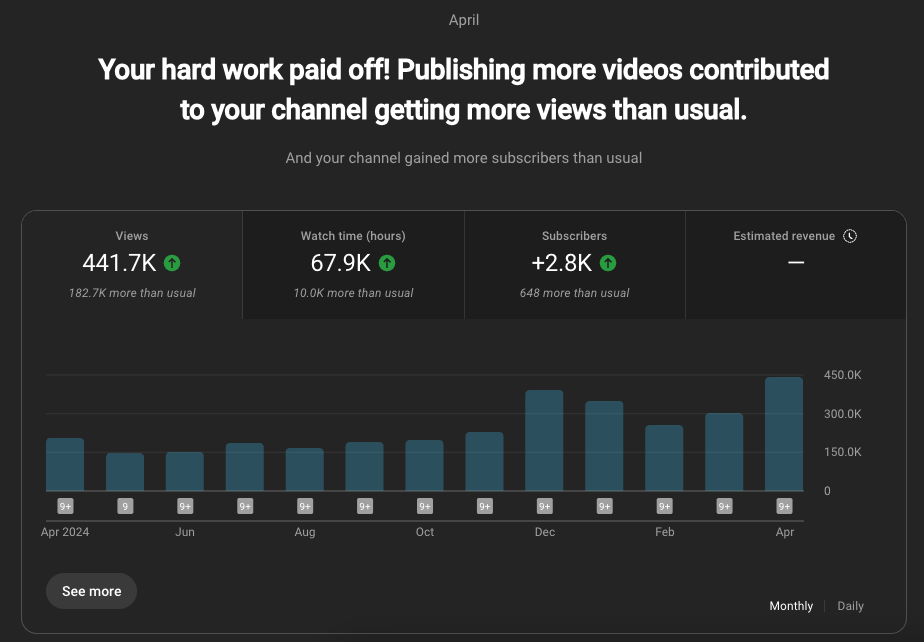Click the green arrow next to 67.9K watch time
Screen dimensions: 924x642
[387, 263]
